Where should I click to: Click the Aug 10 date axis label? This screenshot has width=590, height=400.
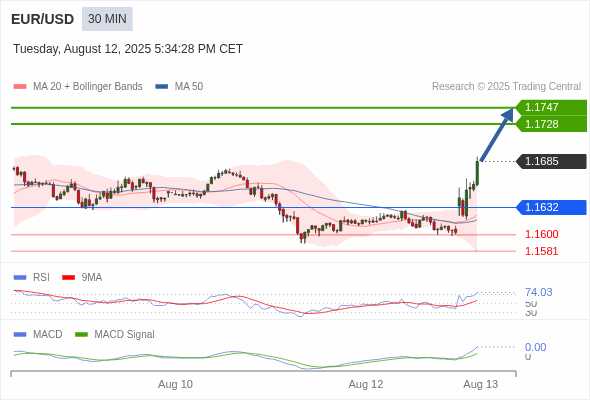click(x=175, y=385)
